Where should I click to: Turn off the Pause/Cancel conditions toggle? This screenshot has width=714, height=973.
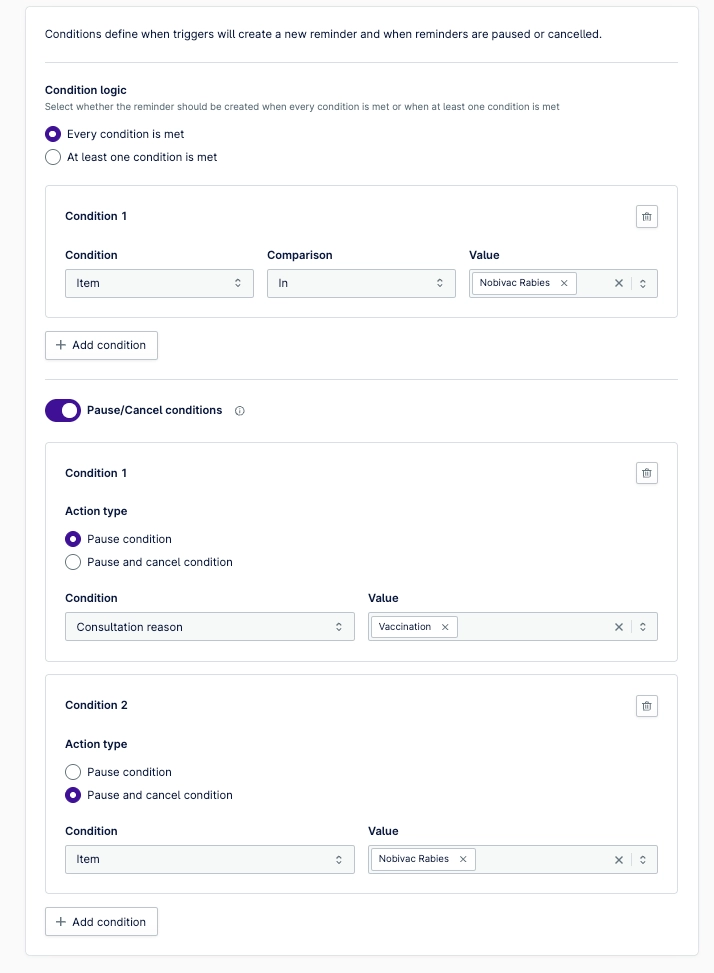(x=63, y=410)
